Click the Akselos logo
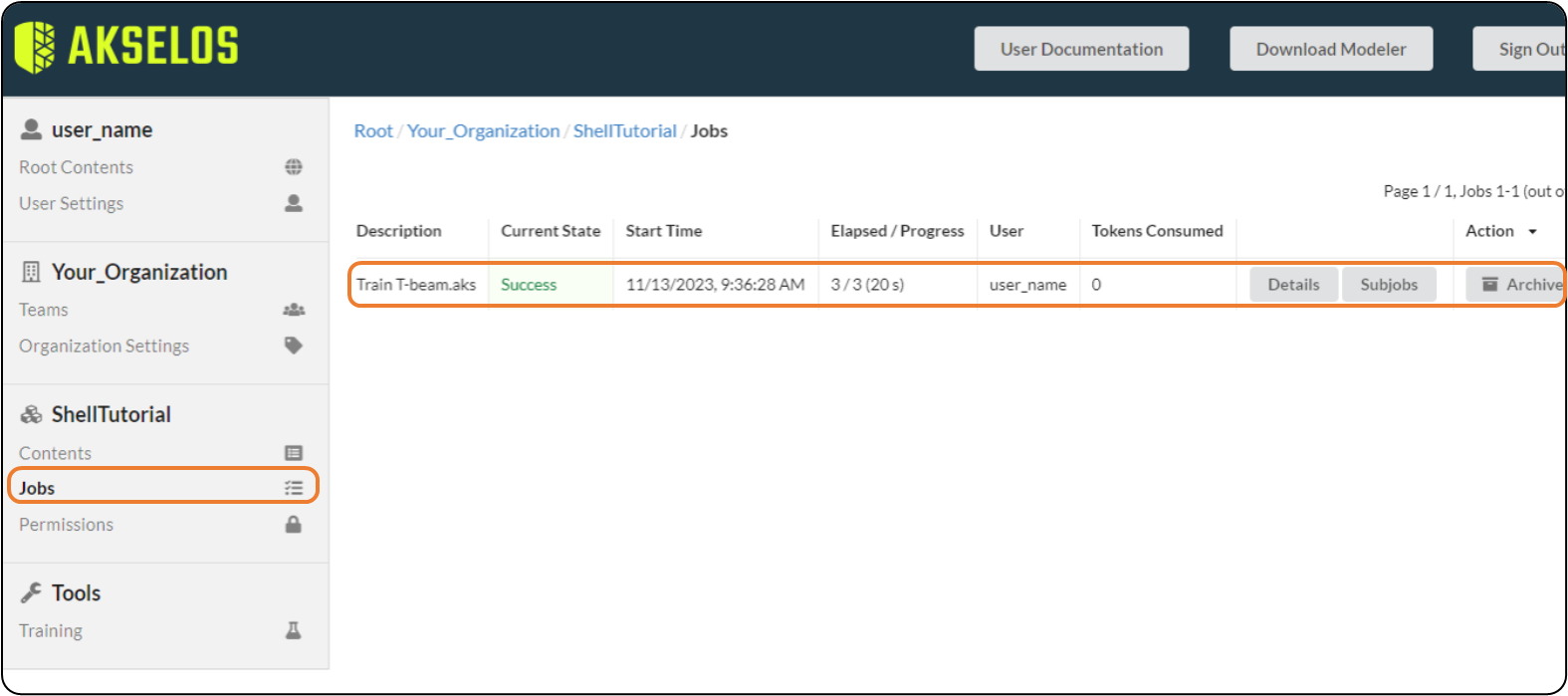 (126, 47)
